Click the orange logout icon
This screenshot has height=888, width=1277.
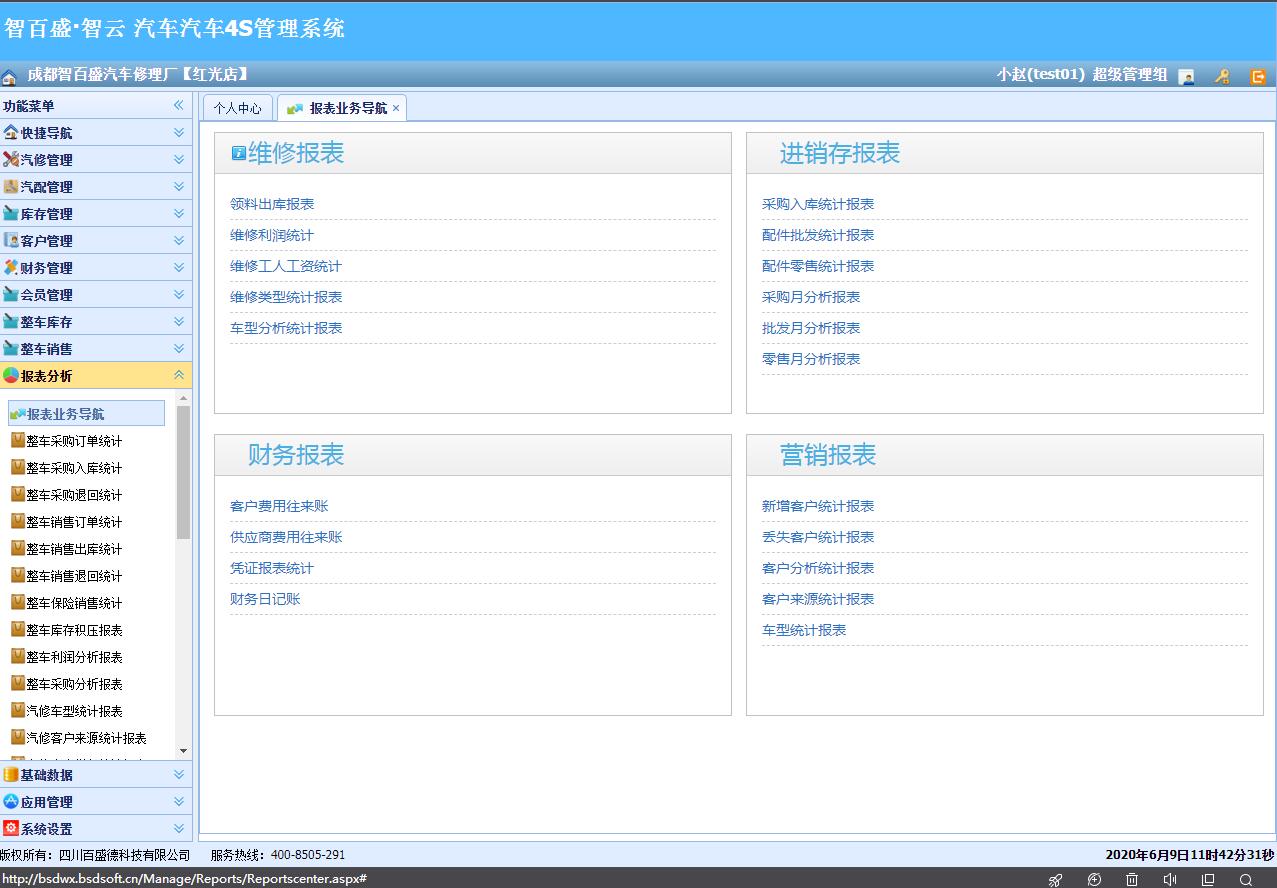[x=1258, y=76]
